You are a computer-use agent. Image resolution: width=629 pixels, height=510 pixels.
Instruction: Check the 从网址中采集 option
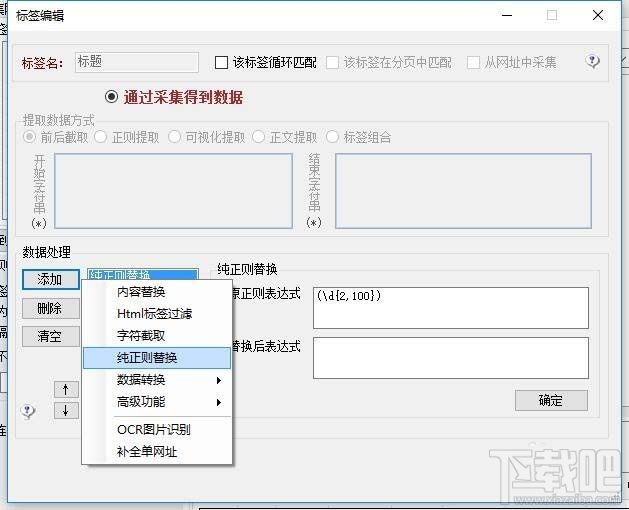pyautogui.click(x=473, y=63)
